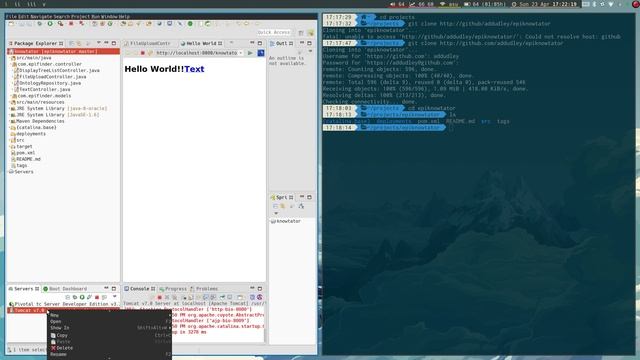Click Collapse All icon in Package Explorer
This screenshot has width=640, height=360.
71,43
